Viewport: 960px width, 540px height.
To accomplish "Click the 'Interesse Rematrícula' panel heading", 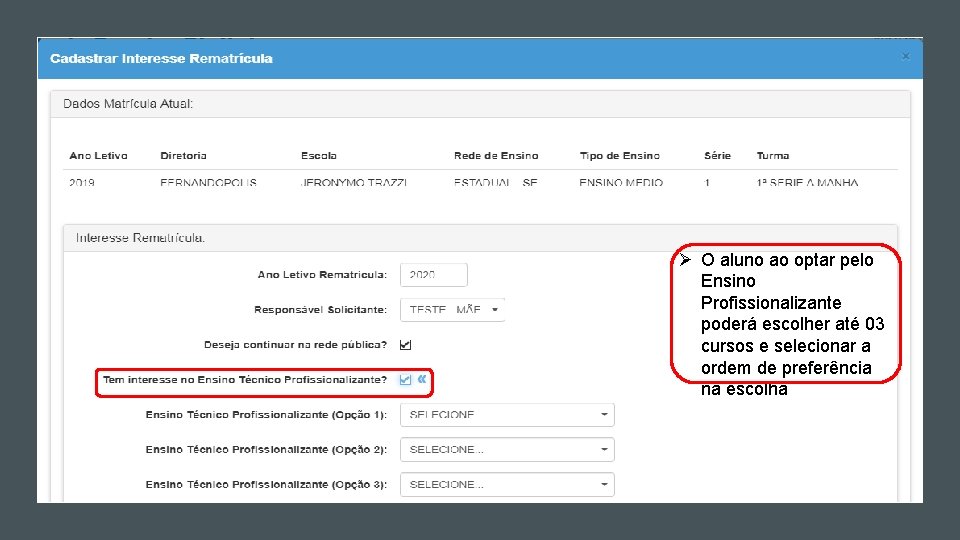I will (x=140, y=238).
